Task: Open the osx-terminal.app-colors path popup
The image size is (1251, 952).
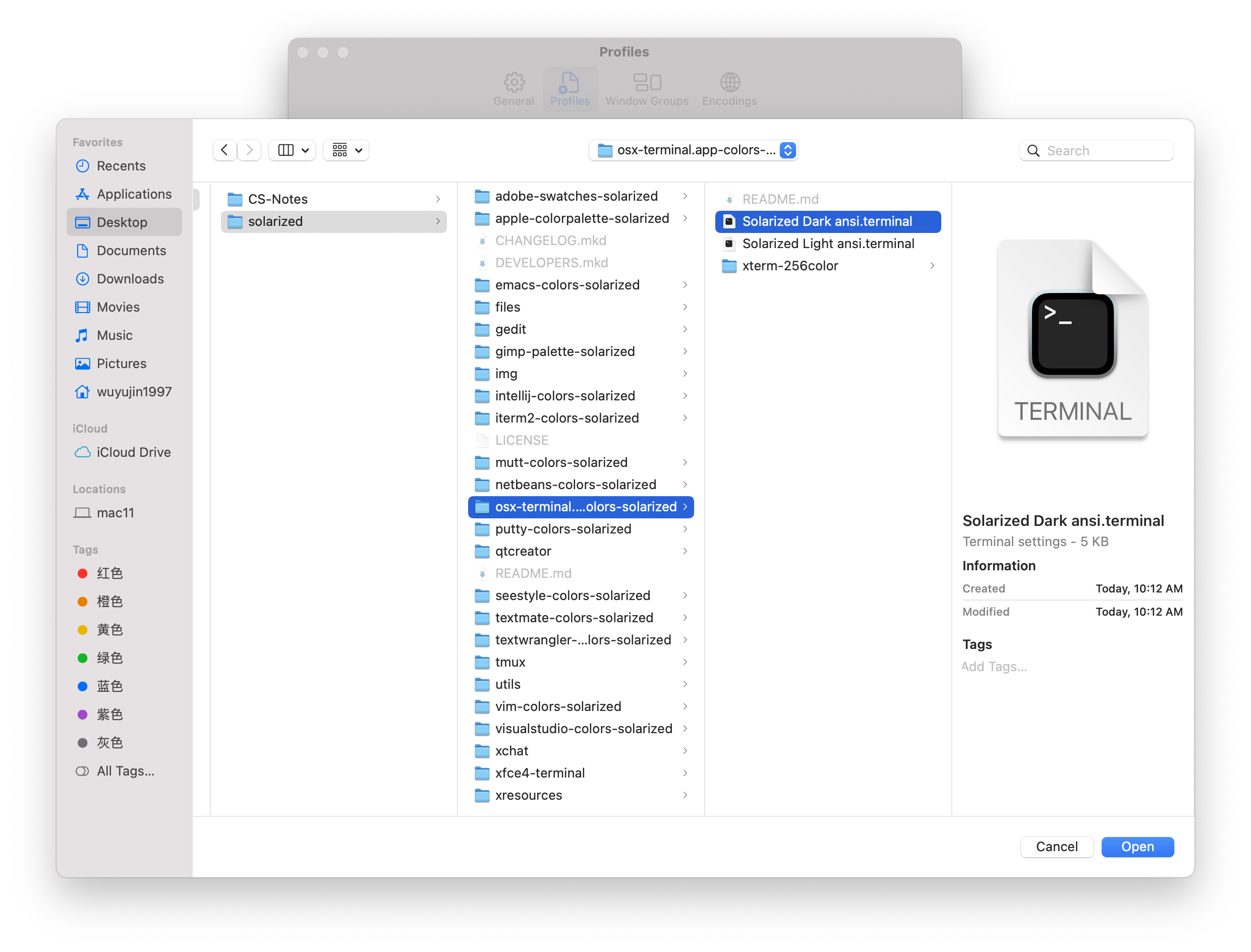Action: click(x=693, y=150)
